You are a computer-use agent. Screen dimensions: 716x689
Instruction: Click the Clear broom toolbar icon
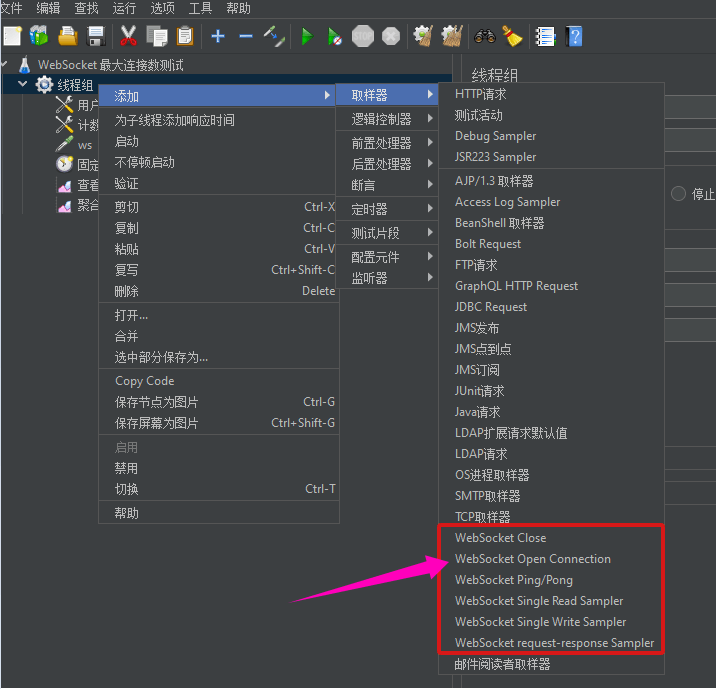[x=512, y=37]
